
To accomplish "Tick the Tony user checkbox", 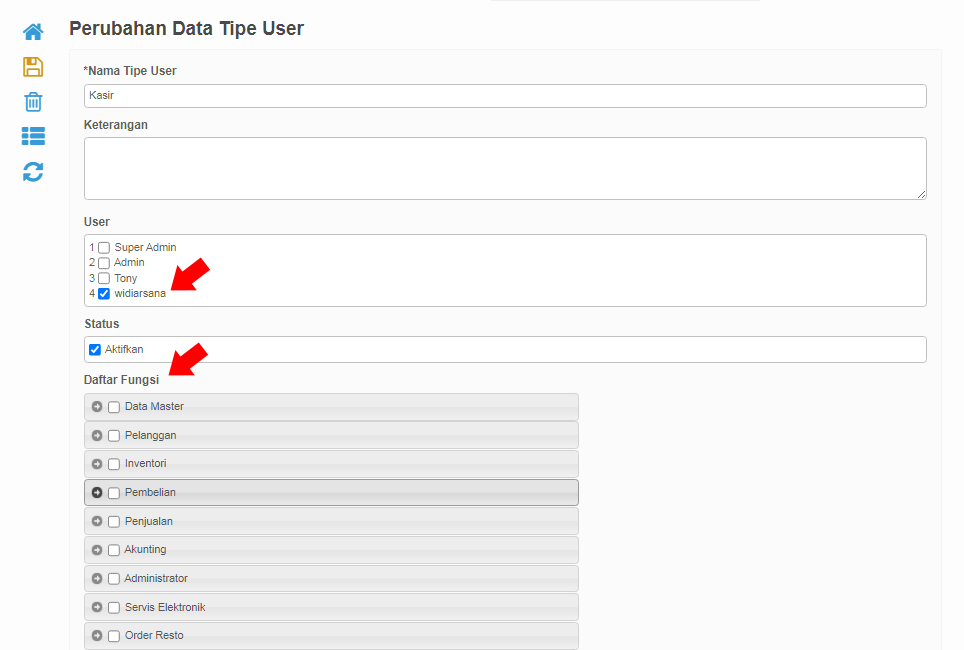I will [104, 279].
